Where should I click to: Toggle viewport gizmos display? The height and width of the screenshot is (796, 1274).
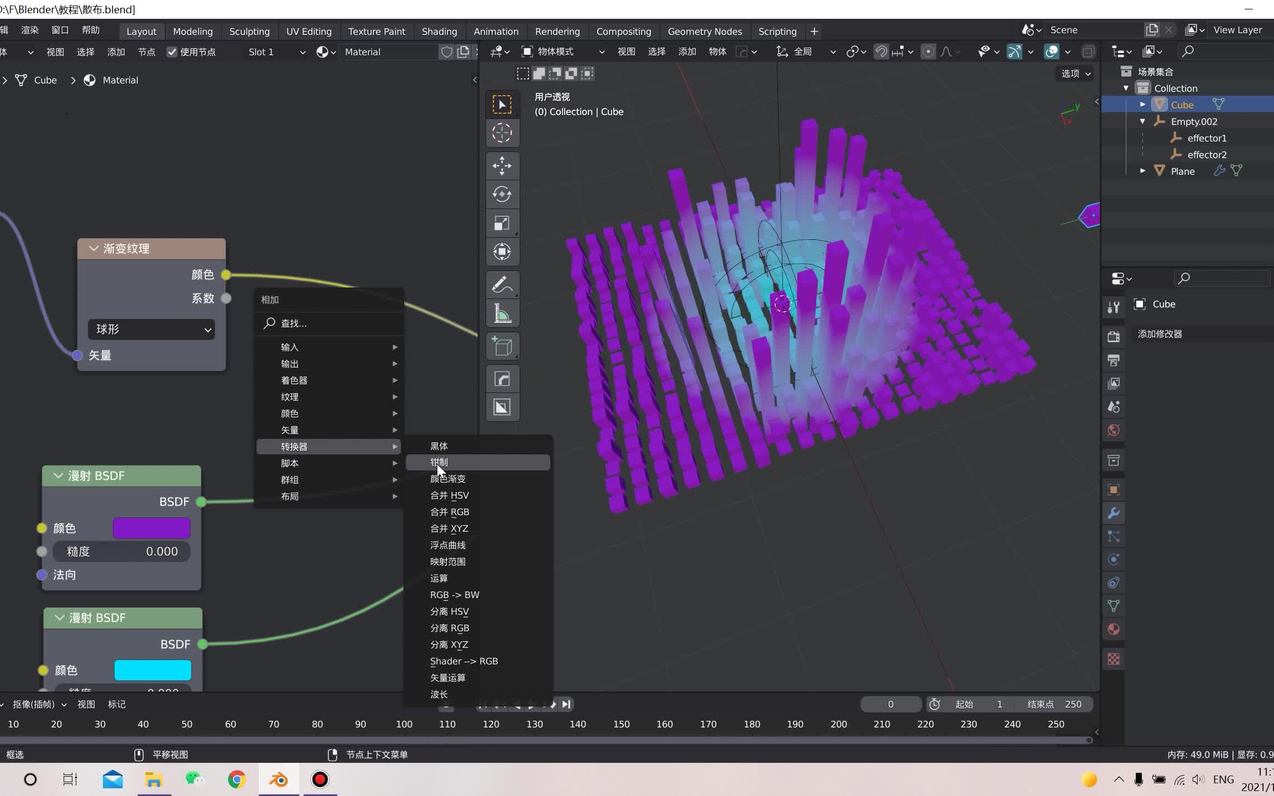point(1014,51)
